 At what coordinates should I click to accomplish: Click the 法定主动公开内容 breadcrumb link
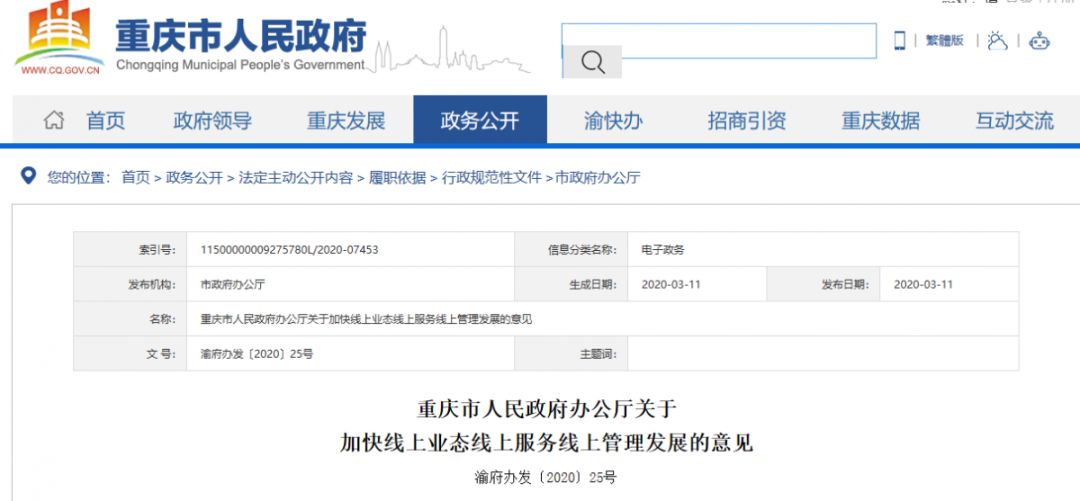click(x=295, y=178)
